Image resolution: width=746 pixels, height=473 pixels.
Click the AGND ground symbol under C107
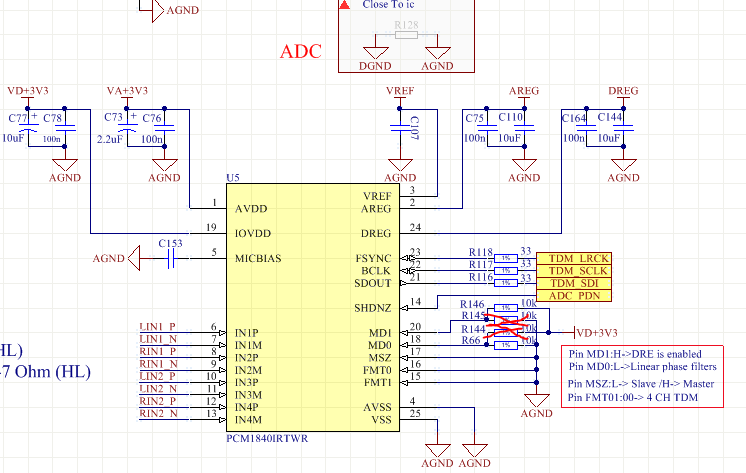click(400, 165)
